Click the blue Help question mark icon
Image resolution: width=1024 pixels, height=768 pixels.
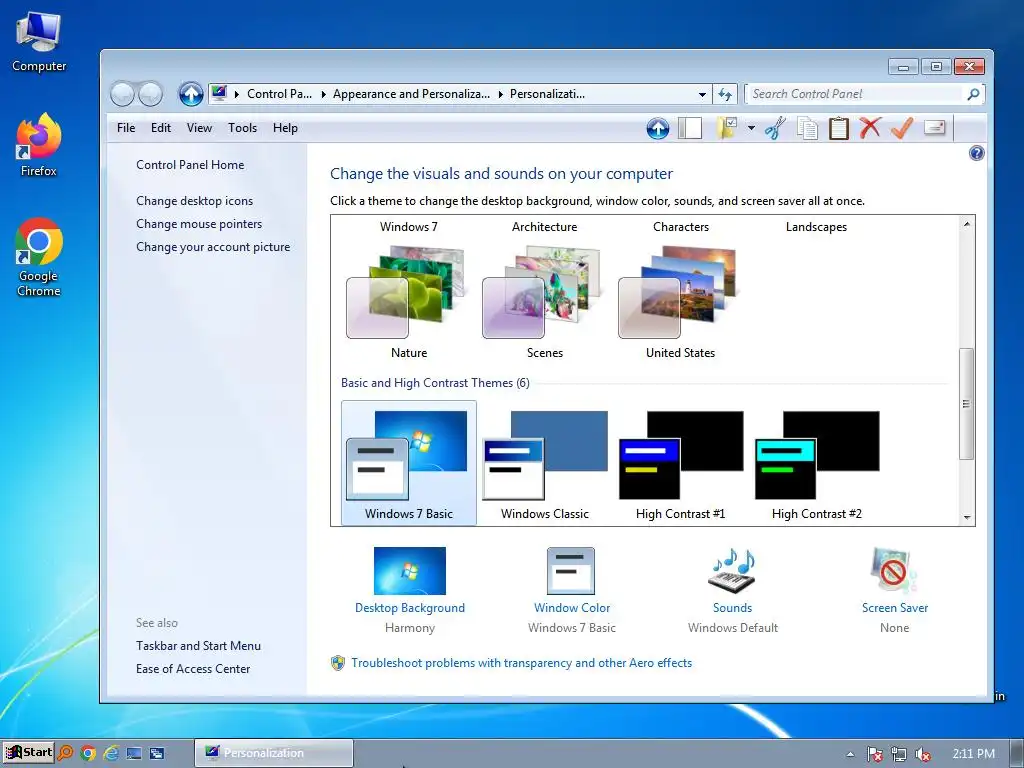pyautogui.click(x=976, y=153)
